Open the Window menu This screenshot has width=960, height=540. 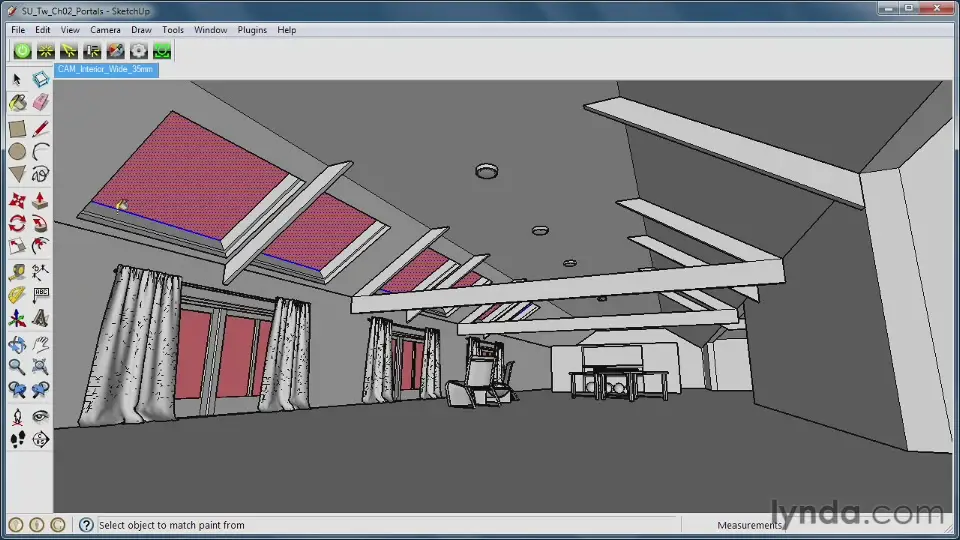click(211, 30)
